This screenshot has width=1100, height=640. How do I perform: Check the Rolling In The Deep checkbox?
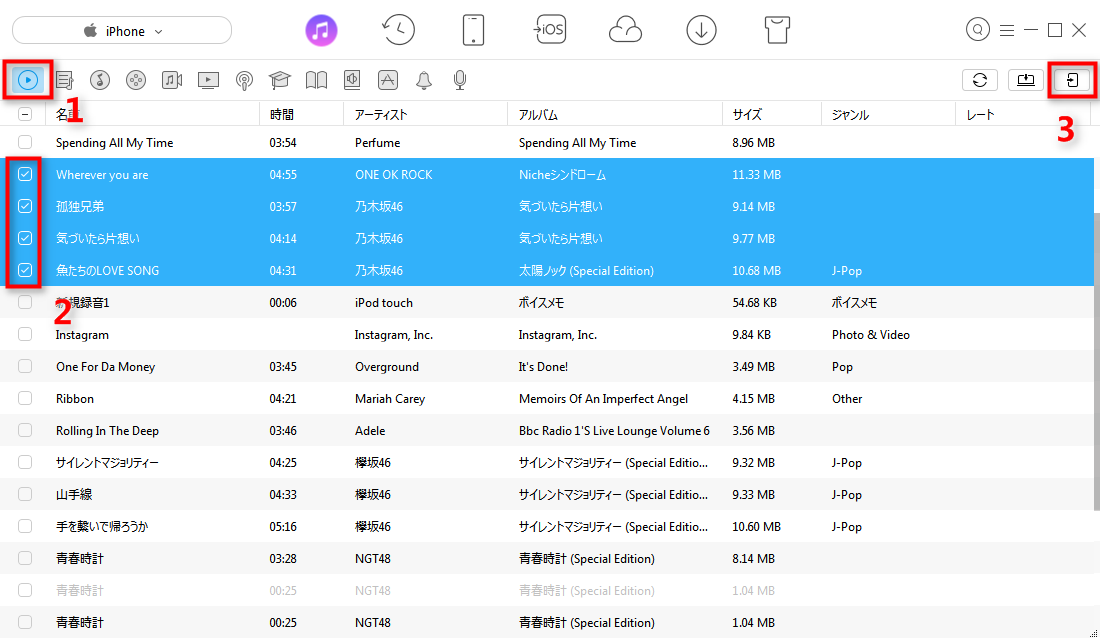[25, 430]
